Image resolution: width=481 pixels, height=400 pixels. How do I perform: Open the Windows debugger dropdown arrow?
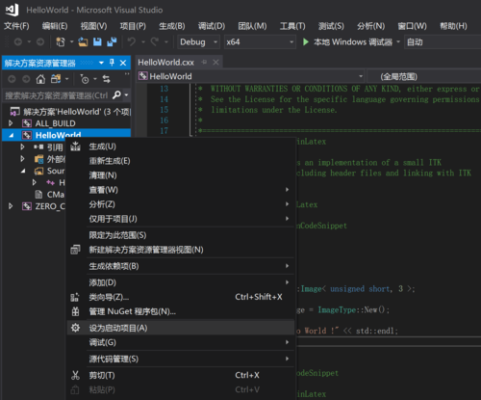click(398, 42)
